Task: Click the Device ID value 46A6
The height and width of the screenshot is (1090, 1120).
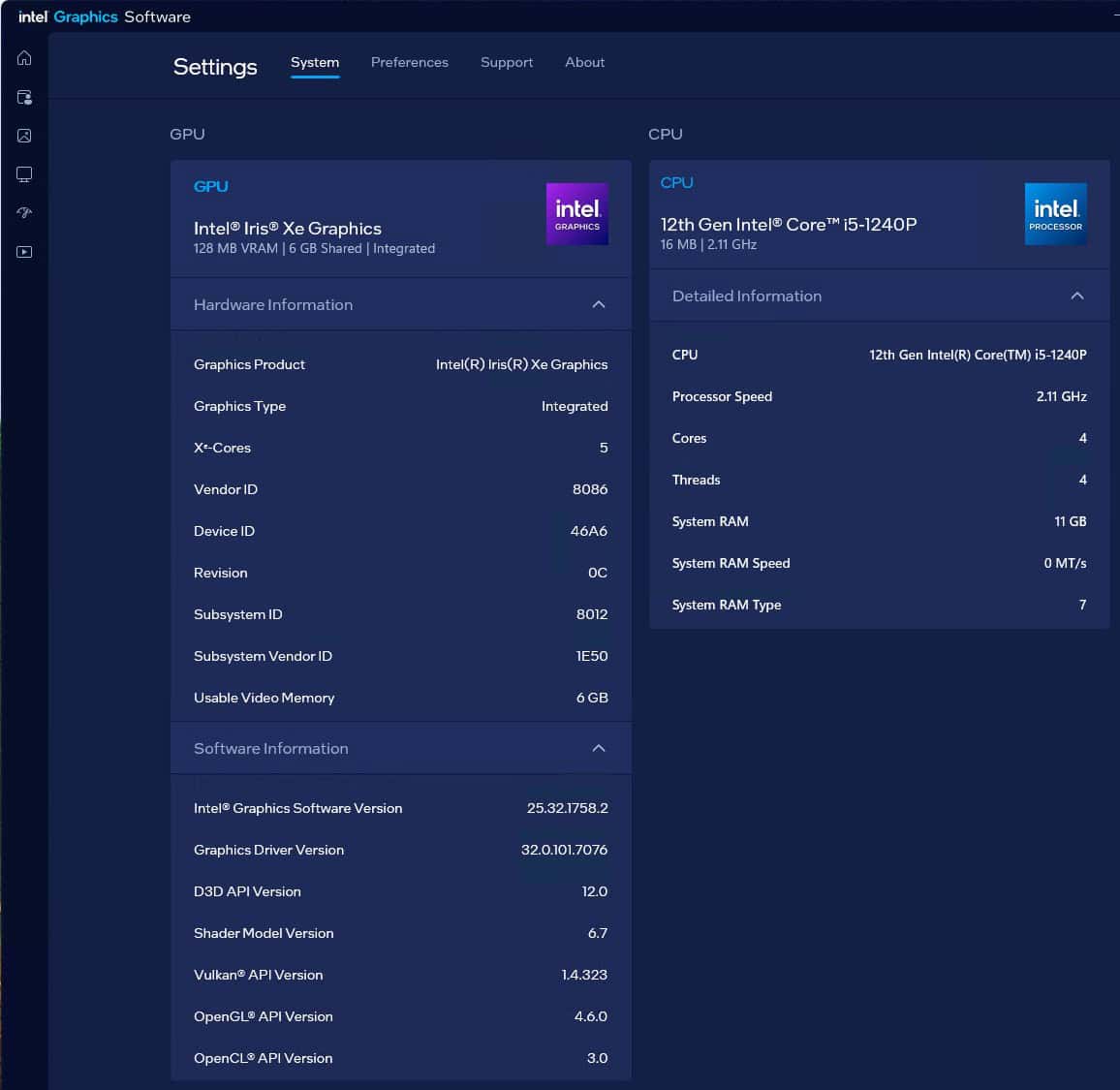Action: 588,531
